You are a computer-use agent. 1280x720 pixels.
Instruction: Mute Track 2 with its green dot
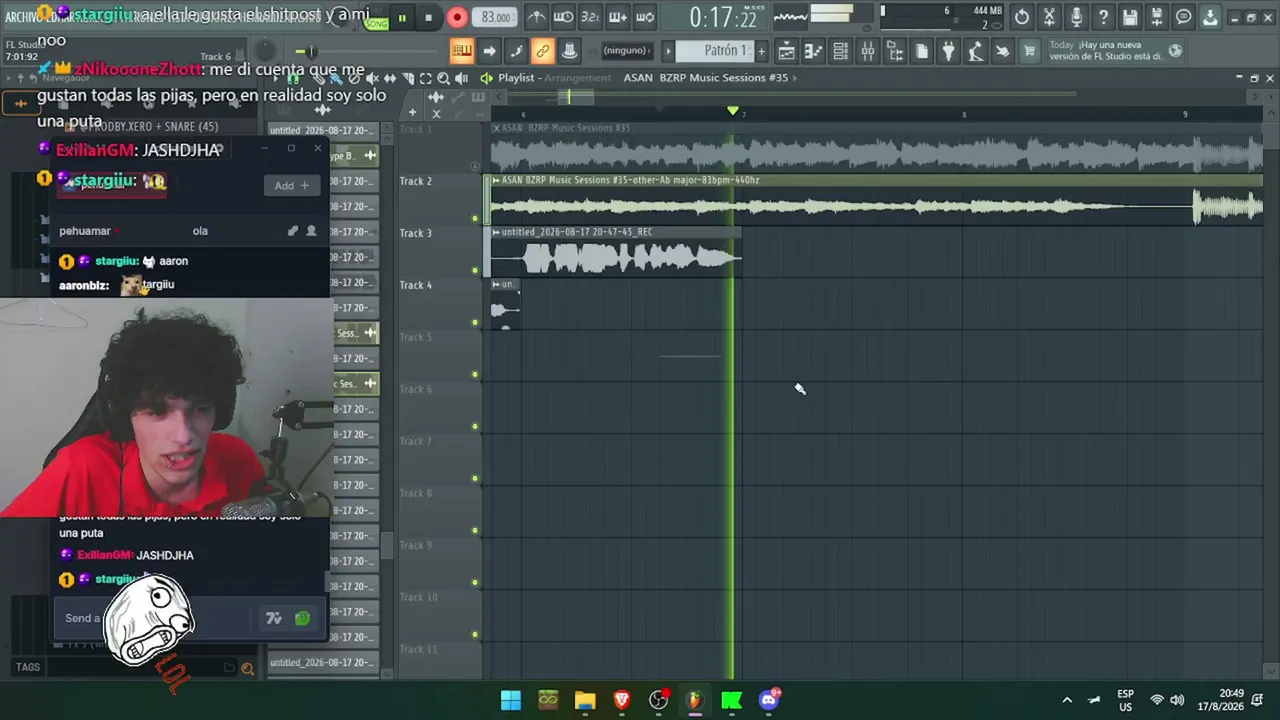tap(475, 218)
